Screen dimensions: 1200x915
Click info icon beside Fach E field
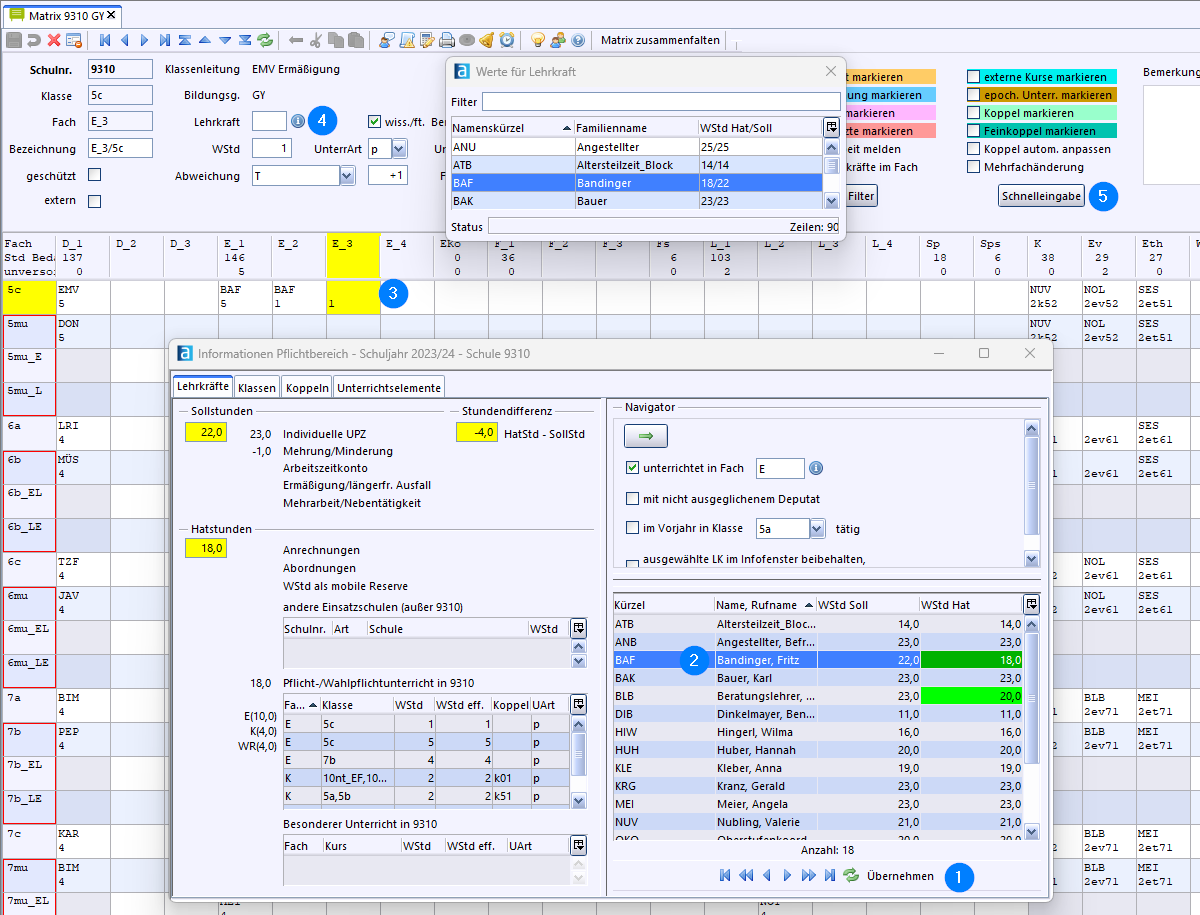click(x=816, y=467)
